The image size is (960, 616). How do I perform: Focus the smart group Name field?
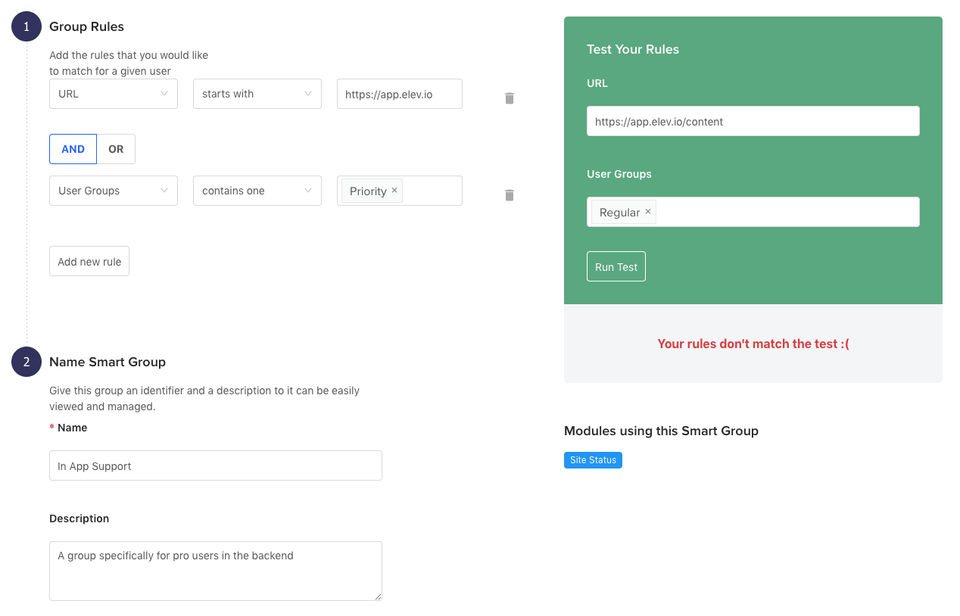[x=215, y=466]
